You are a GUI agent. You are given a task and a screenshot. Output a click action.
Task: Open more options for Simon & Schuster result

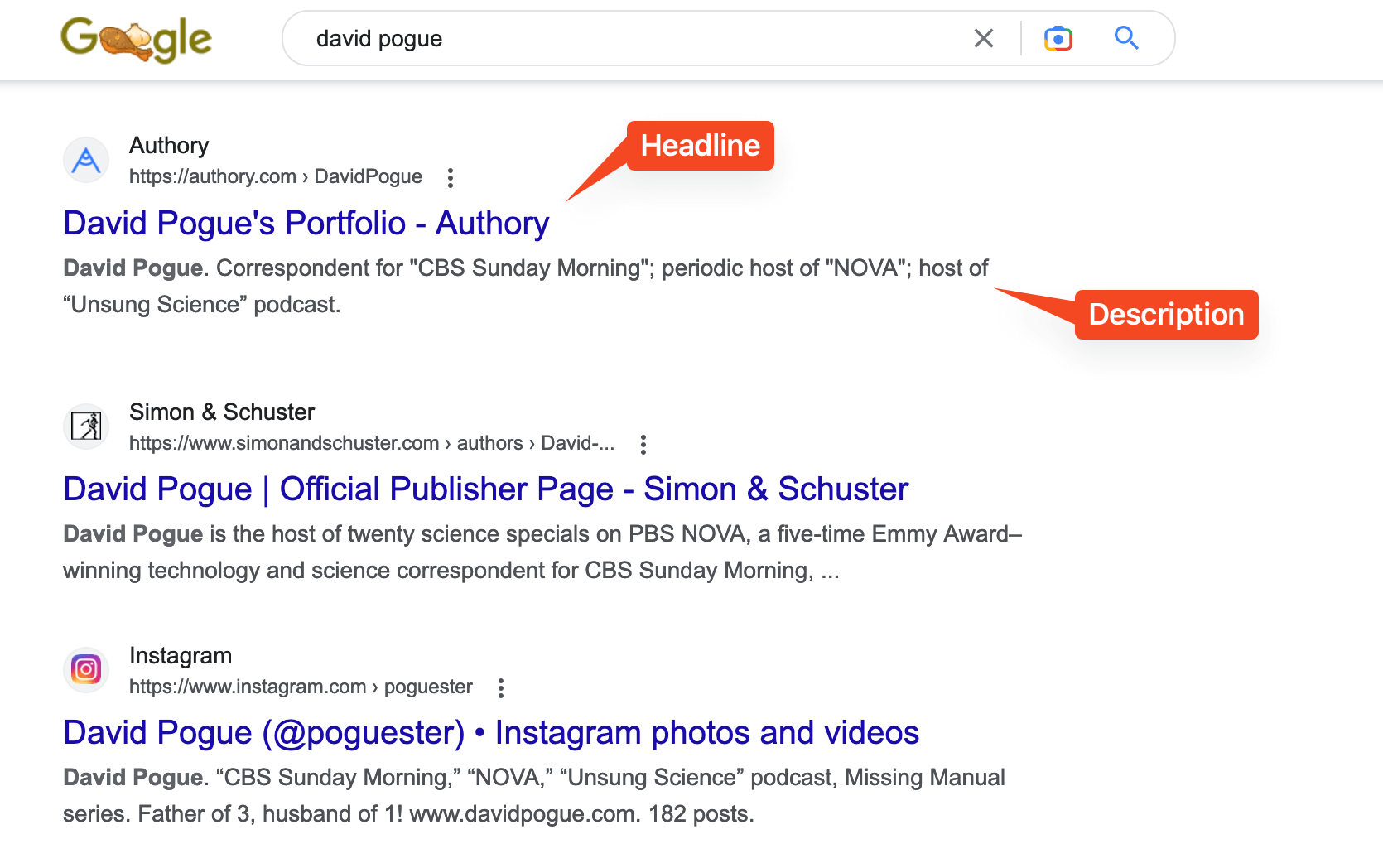coord(643,444)
